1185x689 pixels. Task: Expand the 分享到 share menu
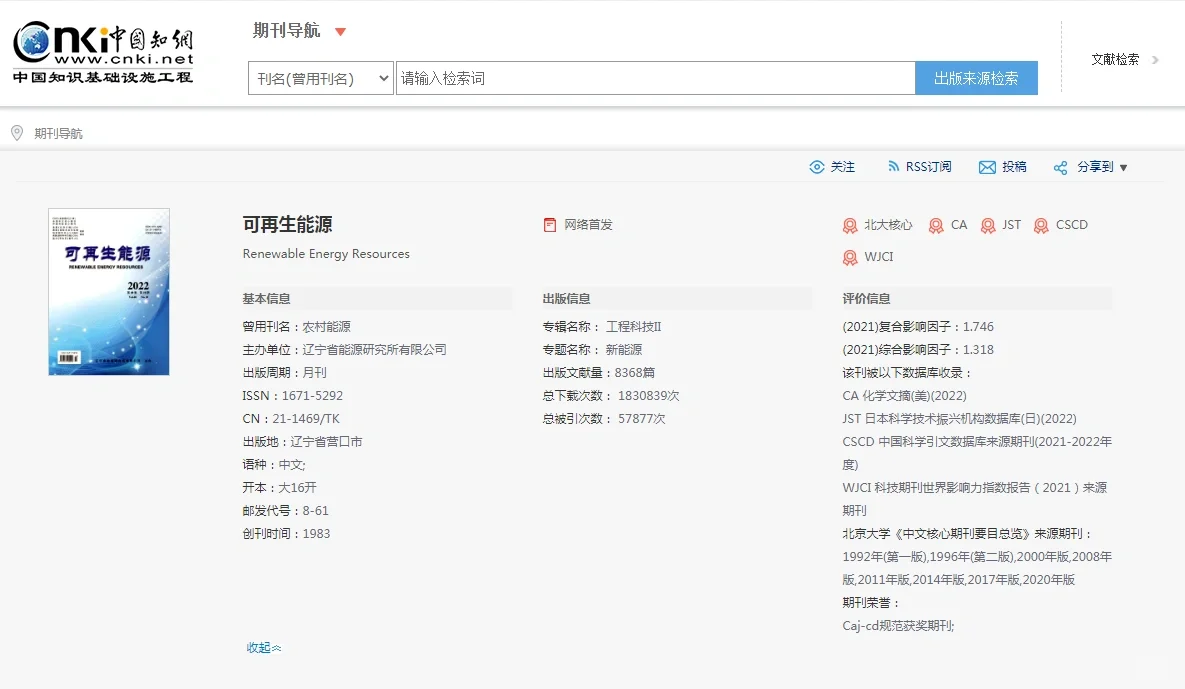point(1088,167)
